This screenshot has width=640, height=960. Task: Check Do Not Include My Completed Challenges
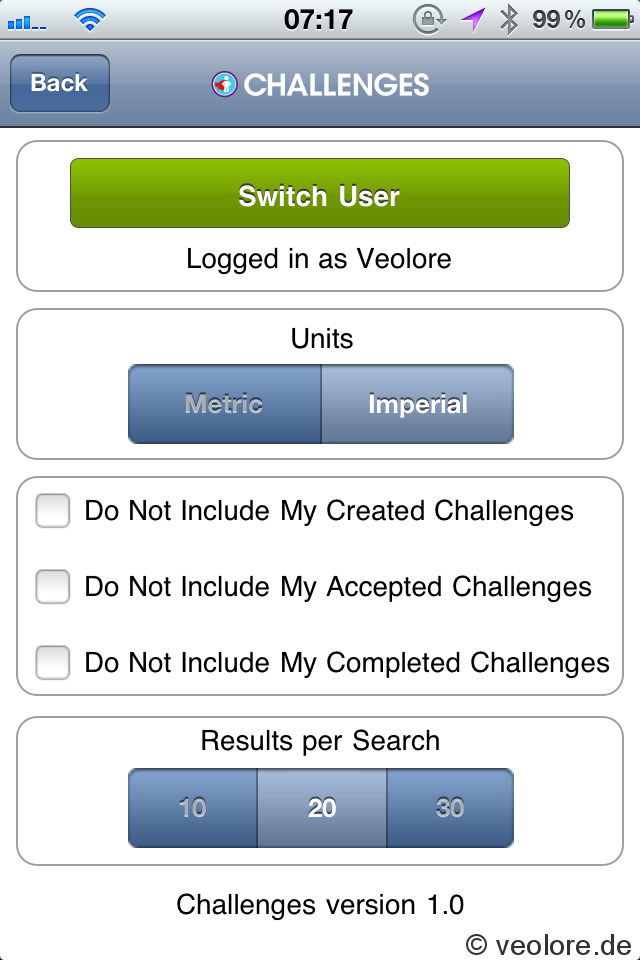pos(53,662)
